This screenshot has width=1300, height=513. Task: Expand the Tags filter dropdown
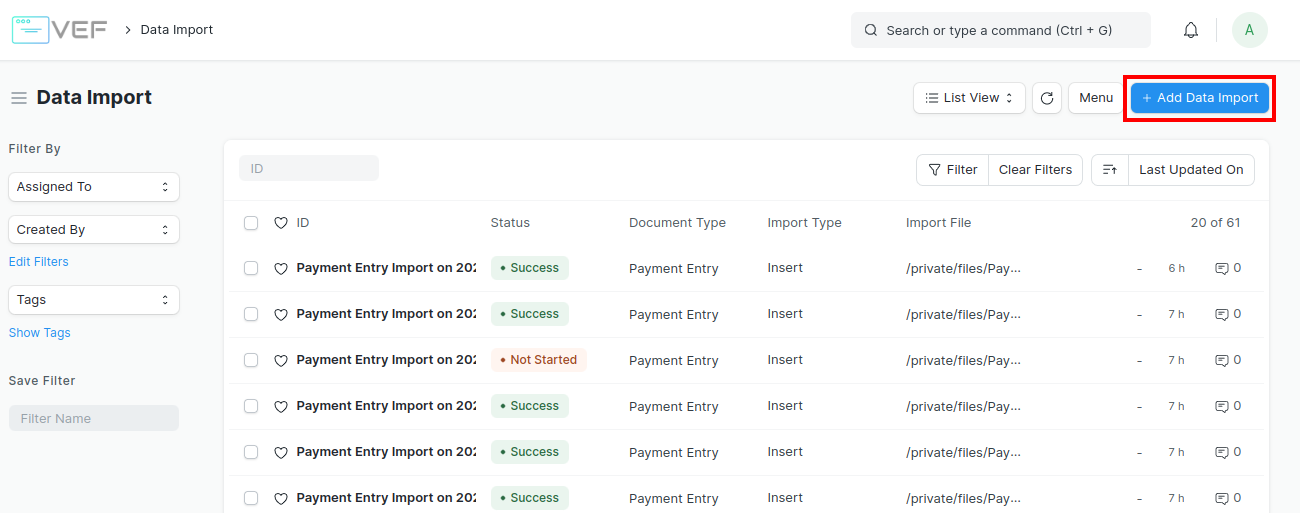(x=94, y=300)
